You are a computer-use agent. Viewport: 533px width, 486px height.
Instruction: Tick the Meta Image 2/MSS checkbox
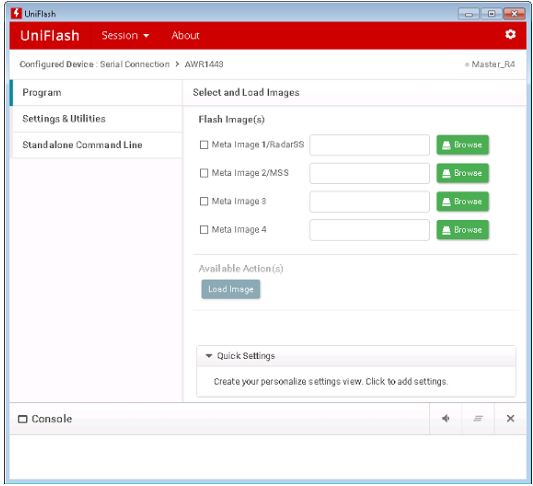[x=204, y=173]
